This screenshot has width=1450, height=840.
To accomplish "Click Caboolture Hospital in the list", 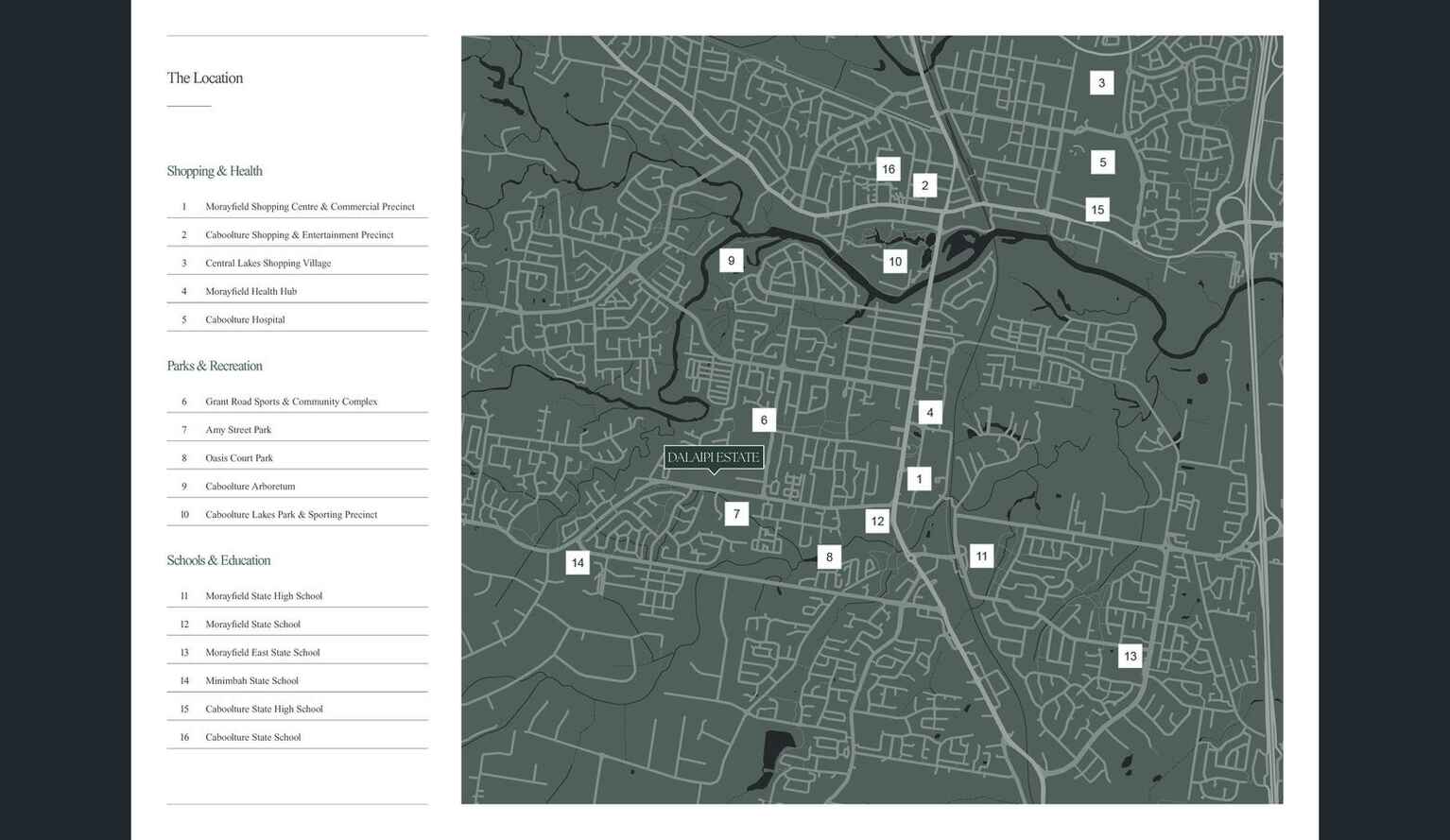I will click(x=245, y=320).
